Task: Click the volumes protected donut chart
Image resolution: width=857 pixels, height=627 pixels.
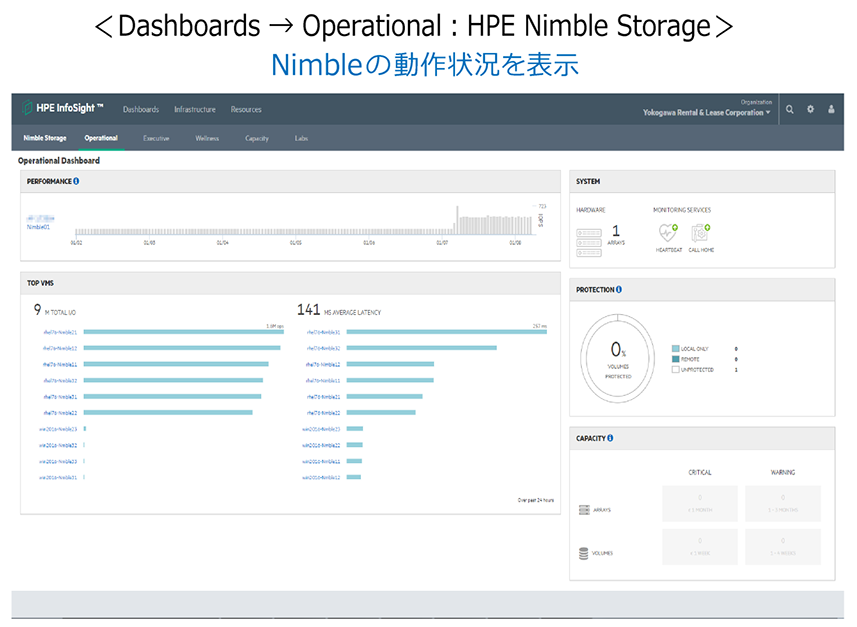Action: 618,358
